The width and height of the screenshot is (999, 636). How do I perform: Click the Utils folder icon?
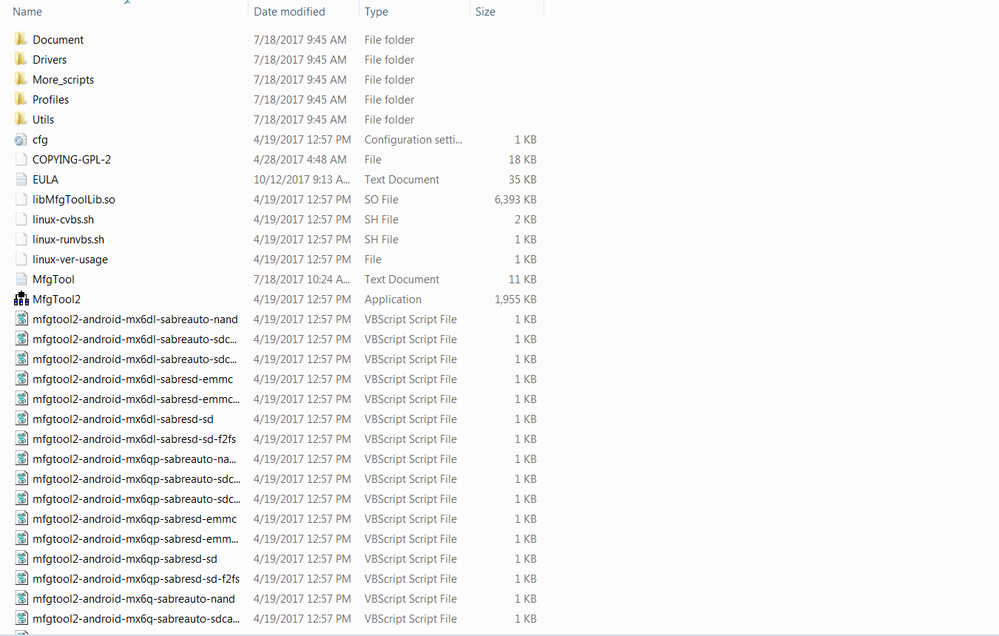21,119
